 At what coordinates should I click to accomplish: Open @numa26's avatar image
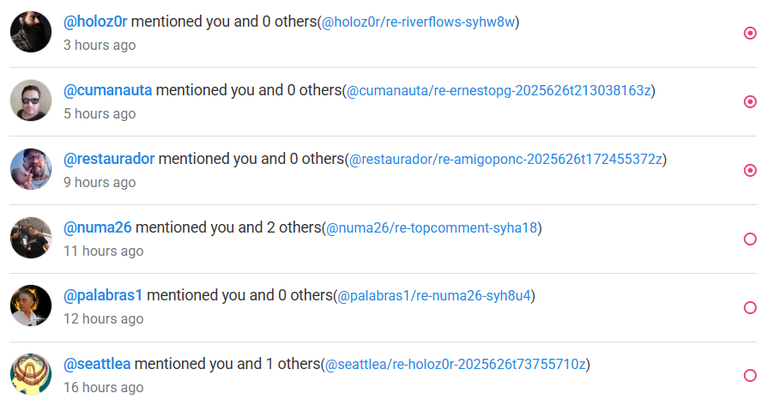click(31, 238)
